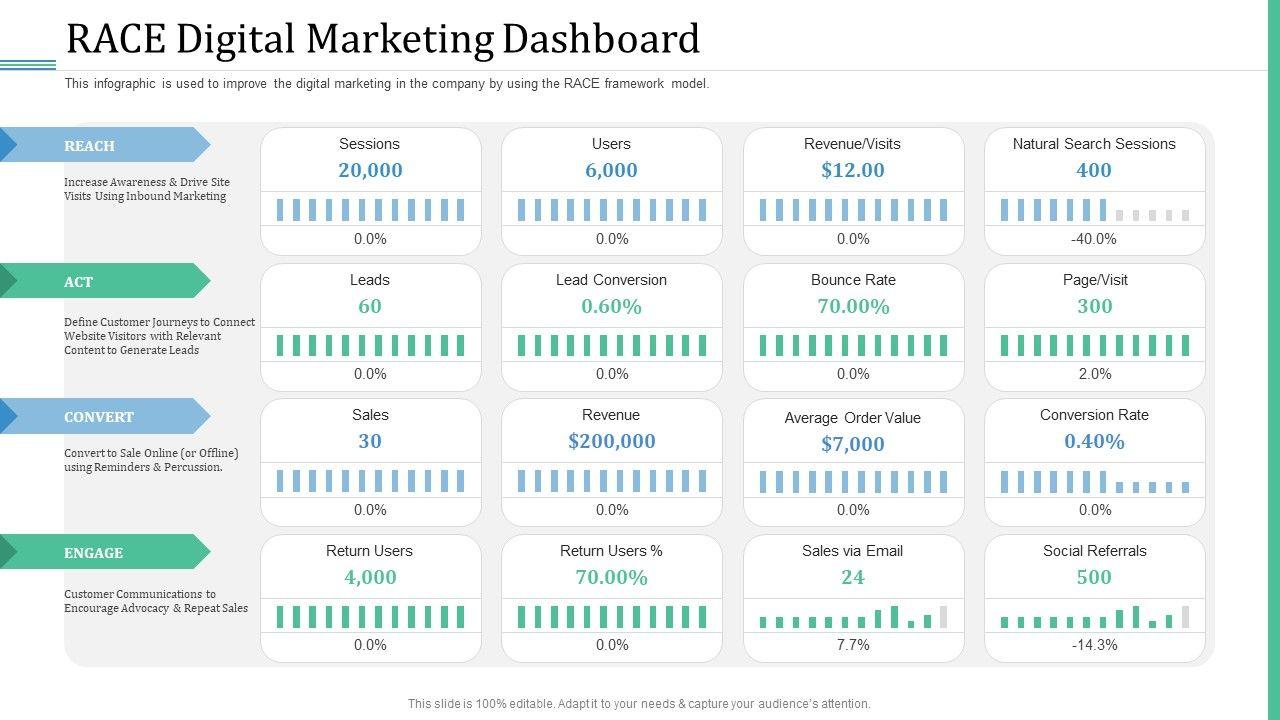Click the Revenue/Visits $12.00 value
Screen dimensions: 1280x720
pyautogui.click(x=853, y=170)
